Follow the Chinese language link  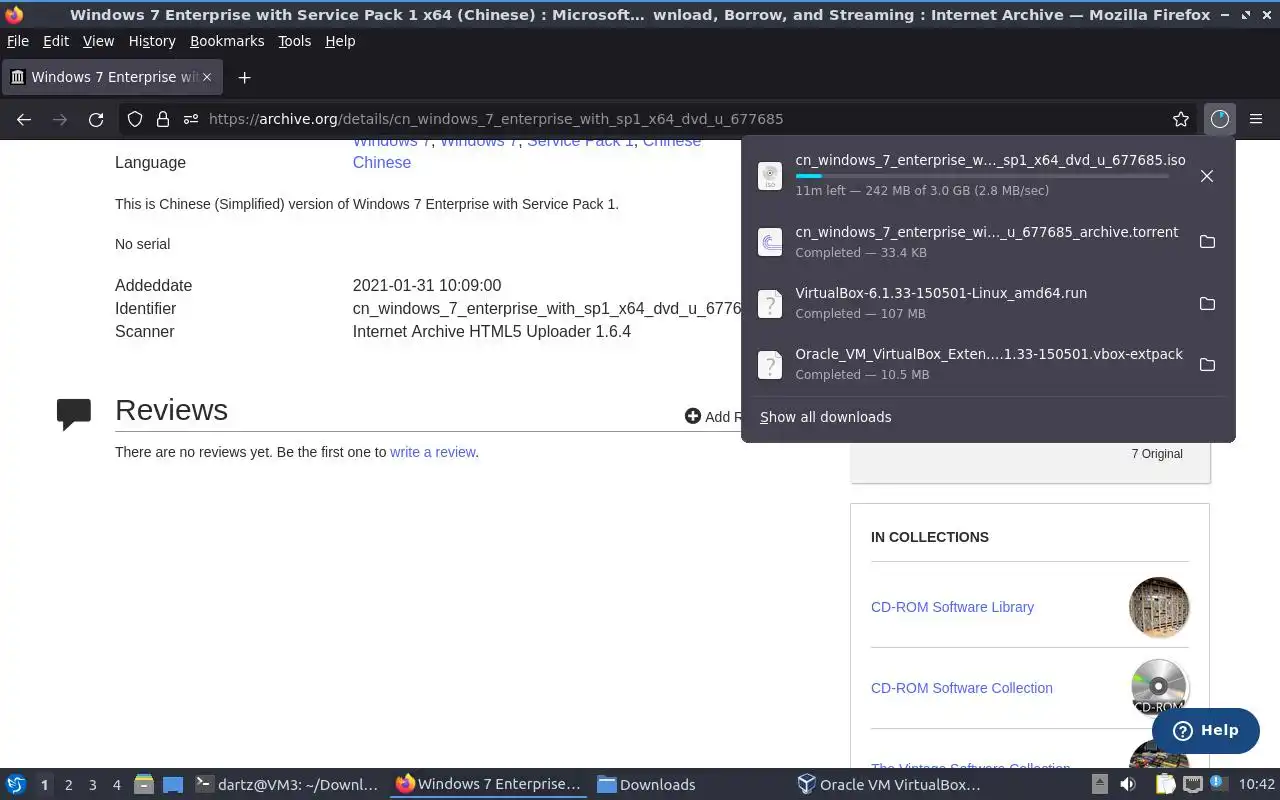tap(381, 162)
